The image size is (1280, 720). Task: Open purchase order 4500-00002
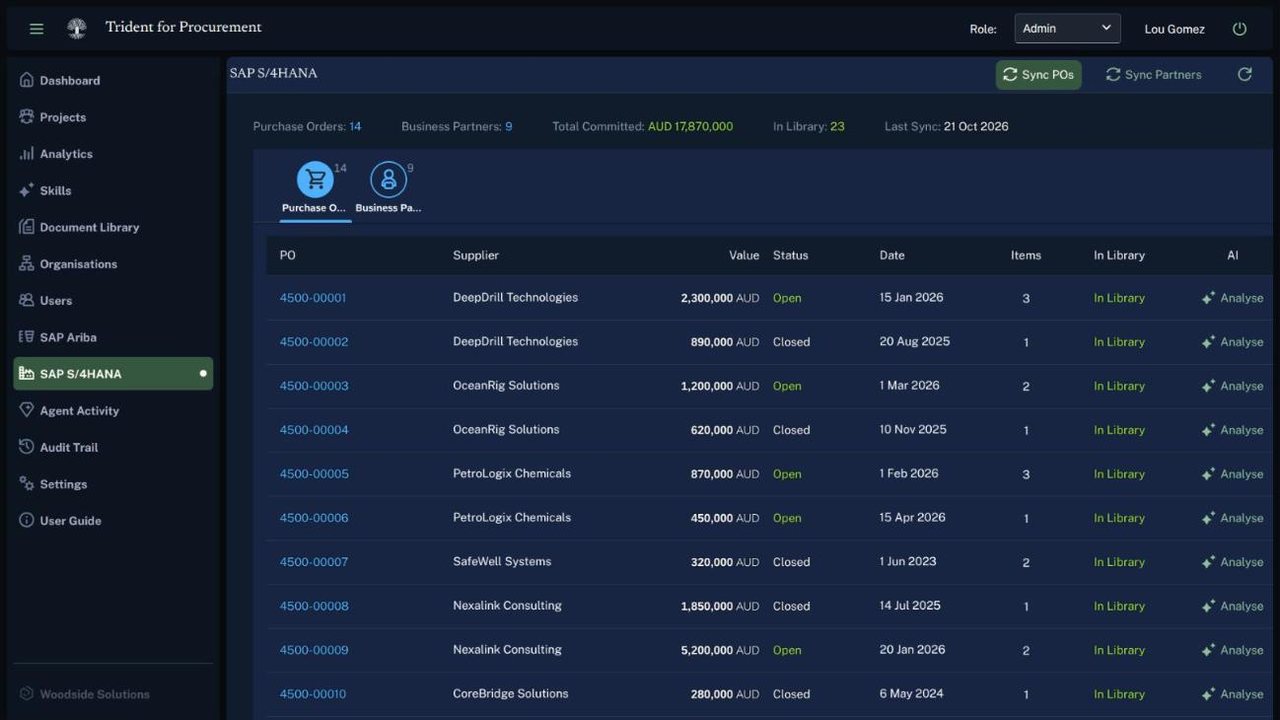(x=314, y=342)
